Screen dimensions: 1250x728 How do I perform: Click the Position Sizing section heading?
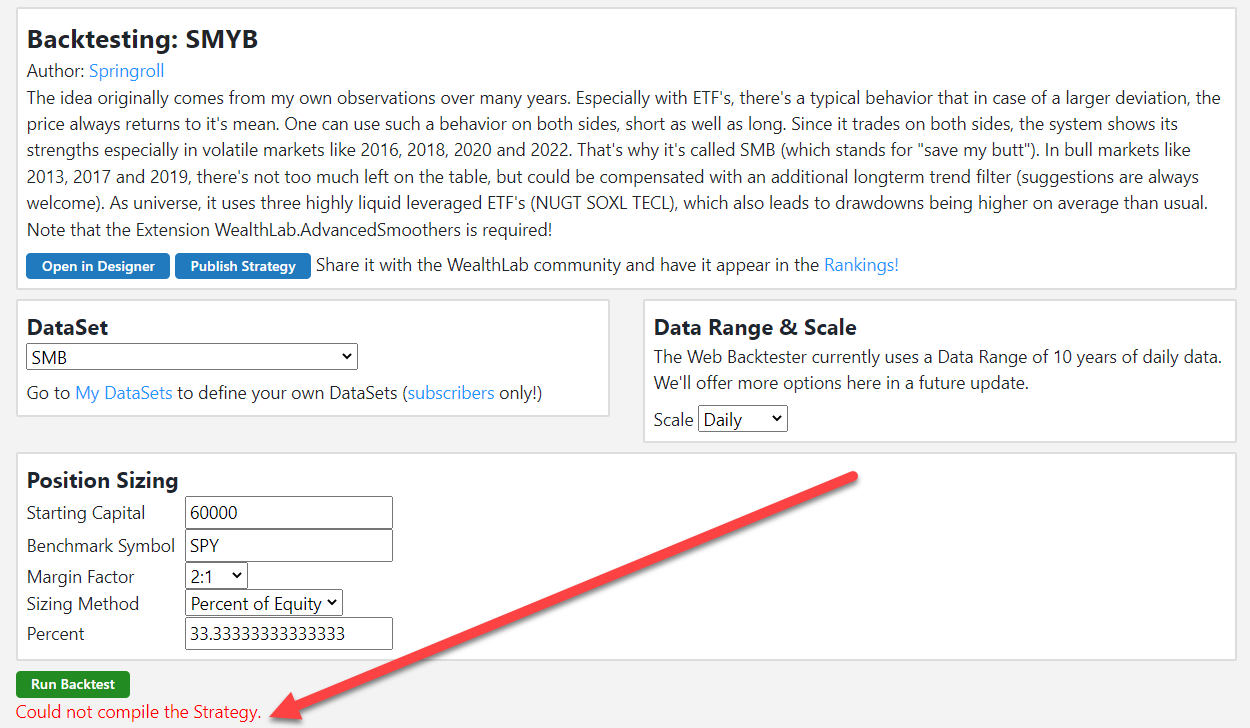[102, 480]
